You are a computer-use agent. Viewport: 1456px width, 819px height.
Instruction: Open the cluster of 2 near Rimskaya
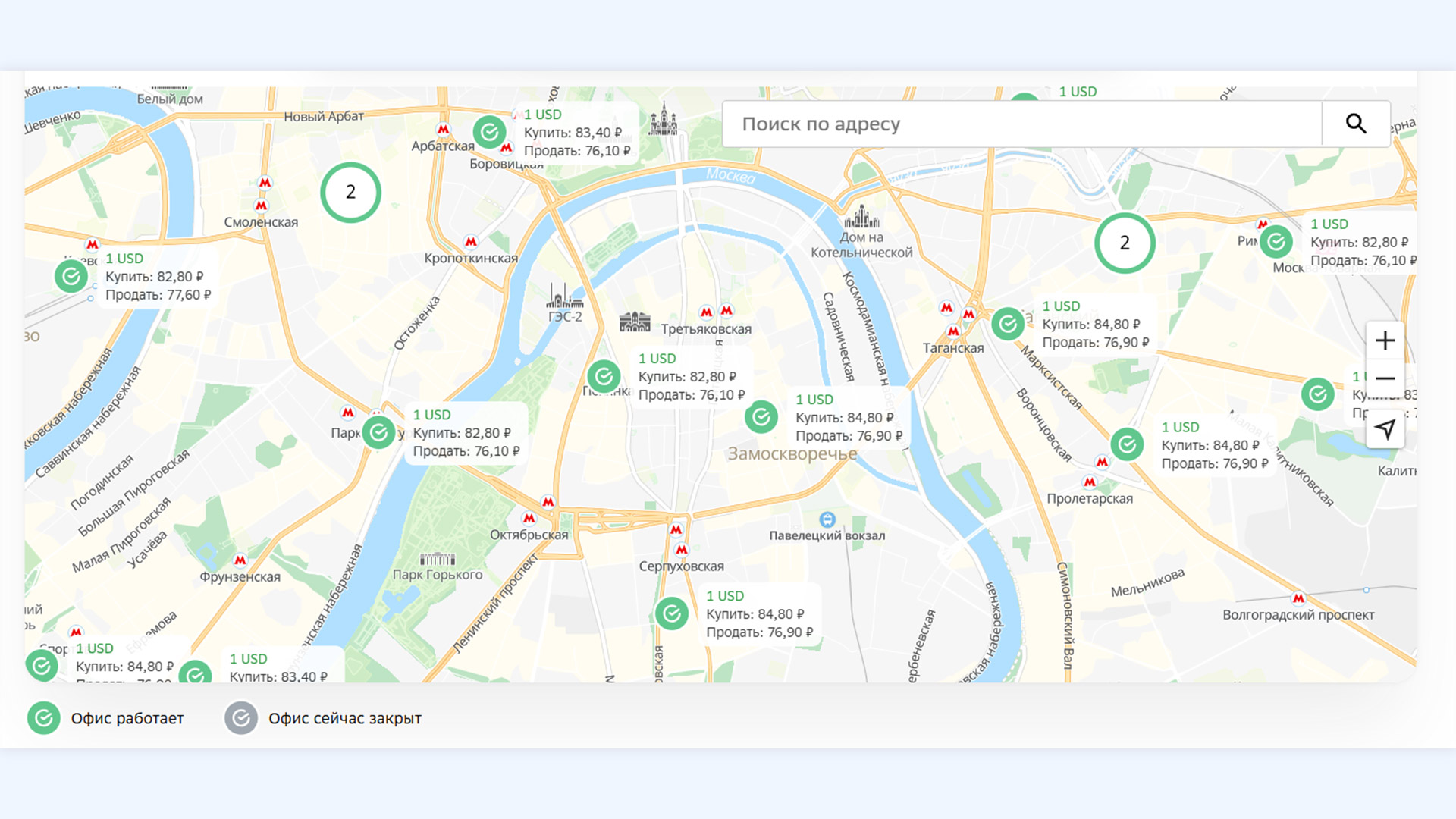(1125, 243)
